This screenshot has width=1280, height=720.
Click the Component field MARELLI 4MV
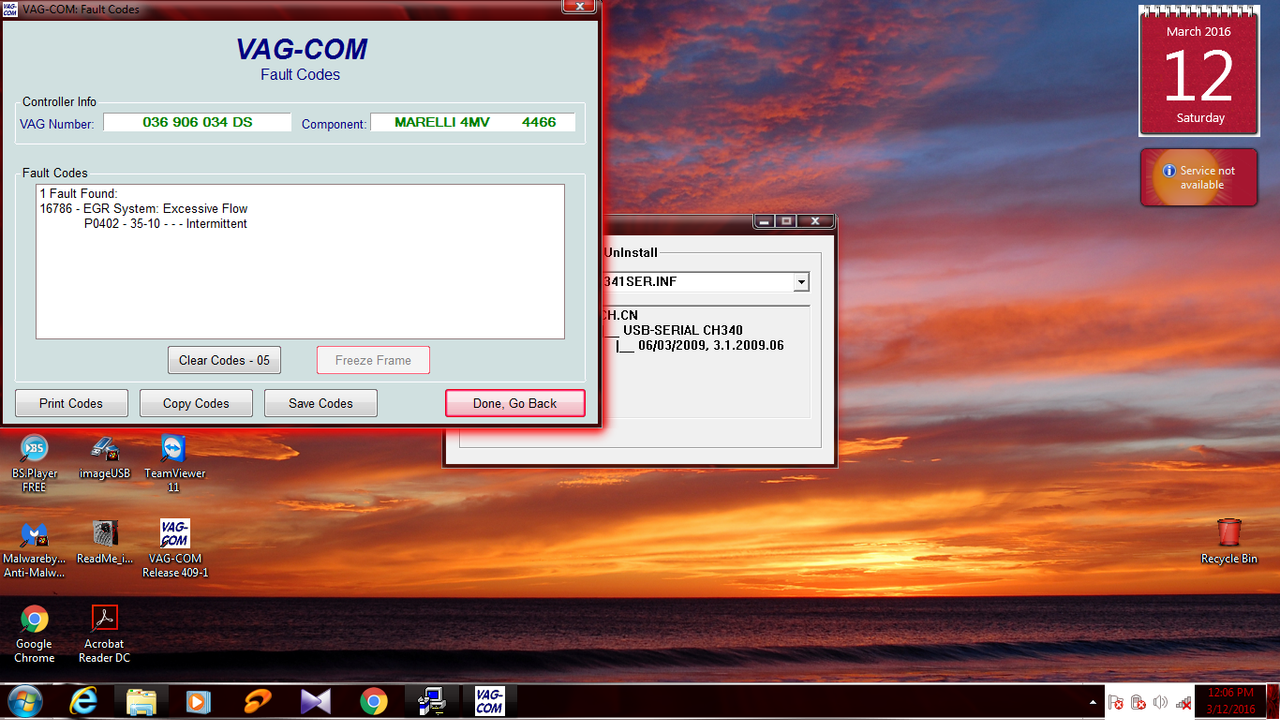point(473,122)
